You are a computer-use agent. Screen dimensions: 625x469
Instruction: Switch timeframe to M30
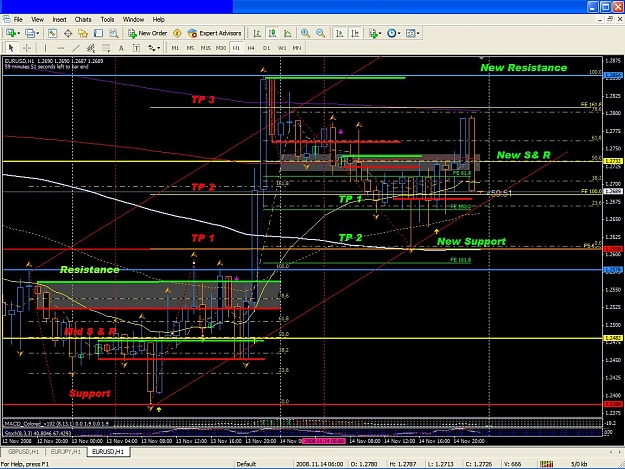(221, 48)
